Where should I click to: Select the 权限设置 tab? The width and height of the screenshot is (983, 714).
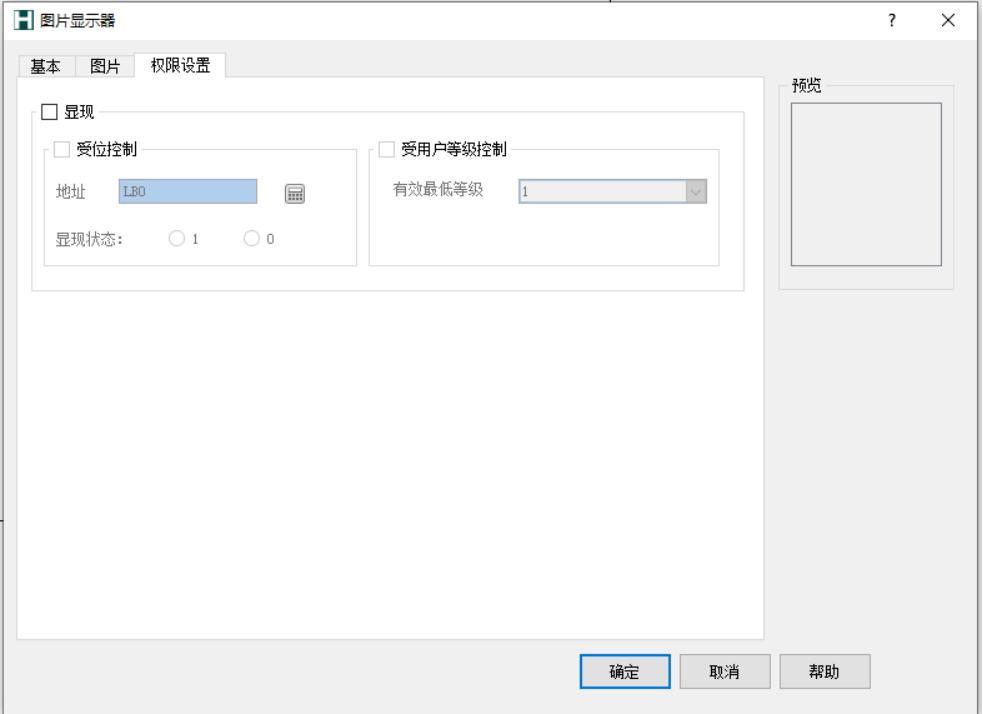click(180, 66)
